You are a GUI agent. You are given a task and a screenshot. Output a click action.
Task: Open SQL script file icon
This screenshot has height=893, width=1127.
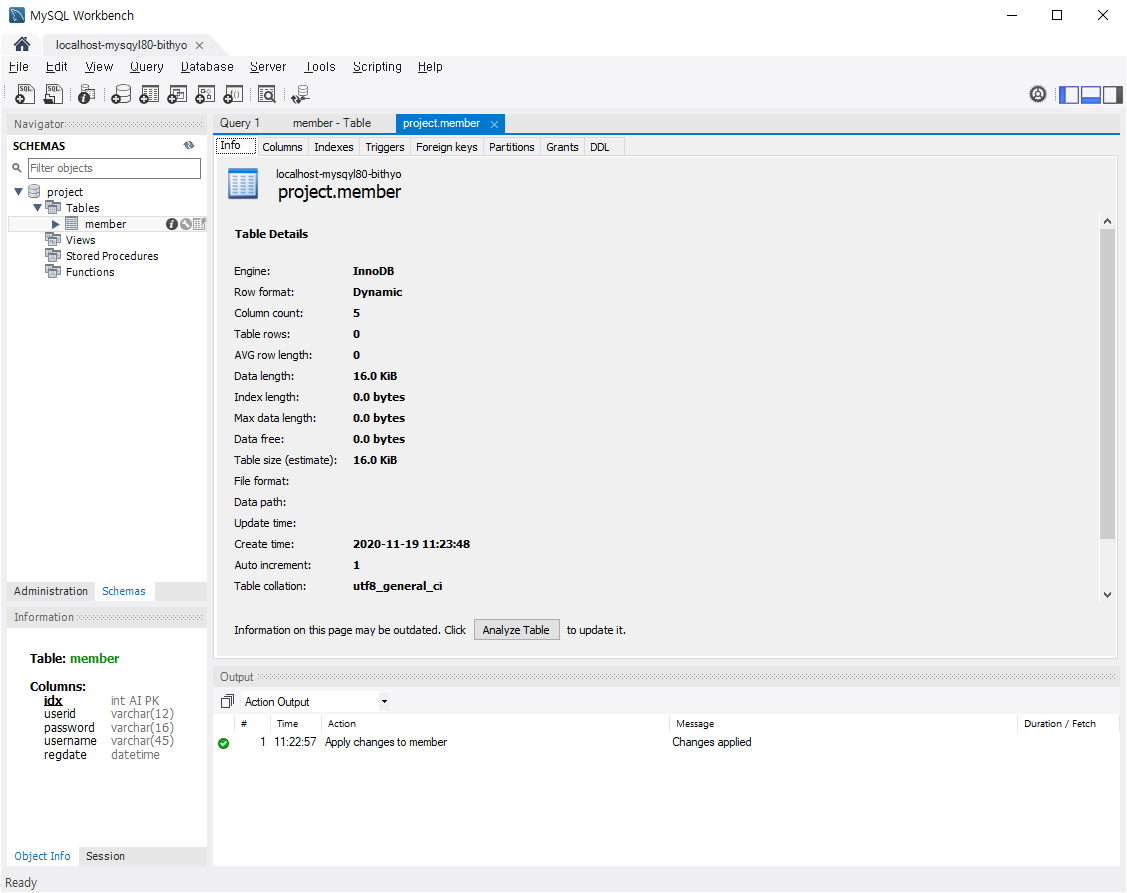click(53, 94)
